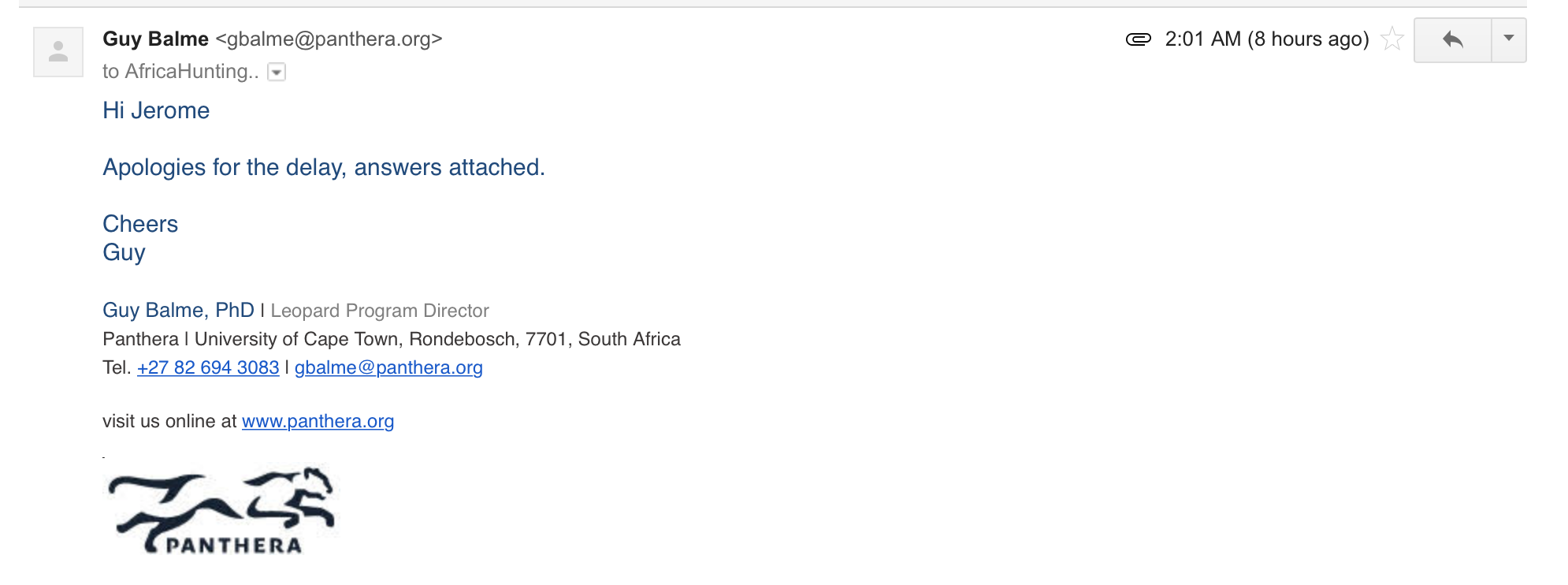Click the sender name Guy Balme

point(155,39)
